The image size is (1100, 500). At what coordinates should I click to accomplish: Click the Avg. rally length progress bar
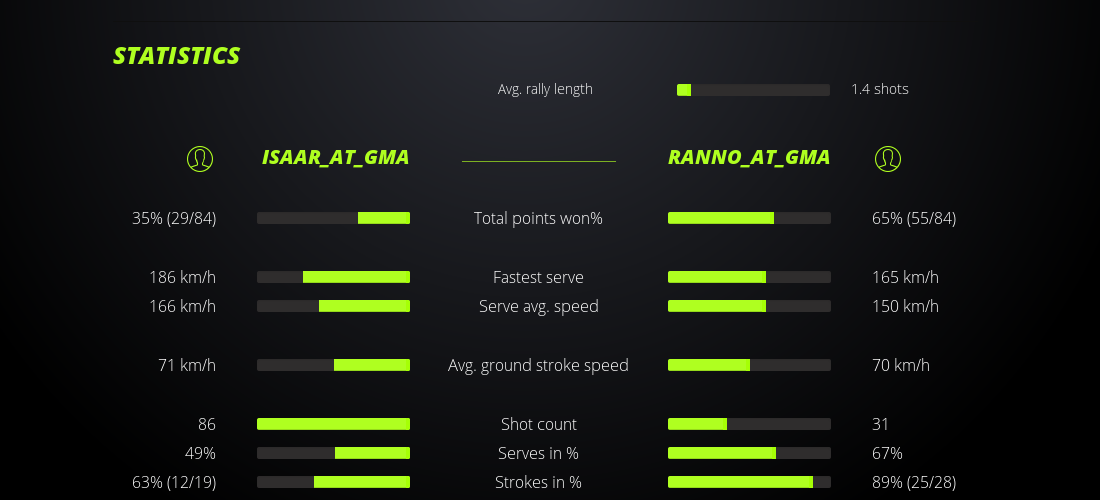coord(753,90)
